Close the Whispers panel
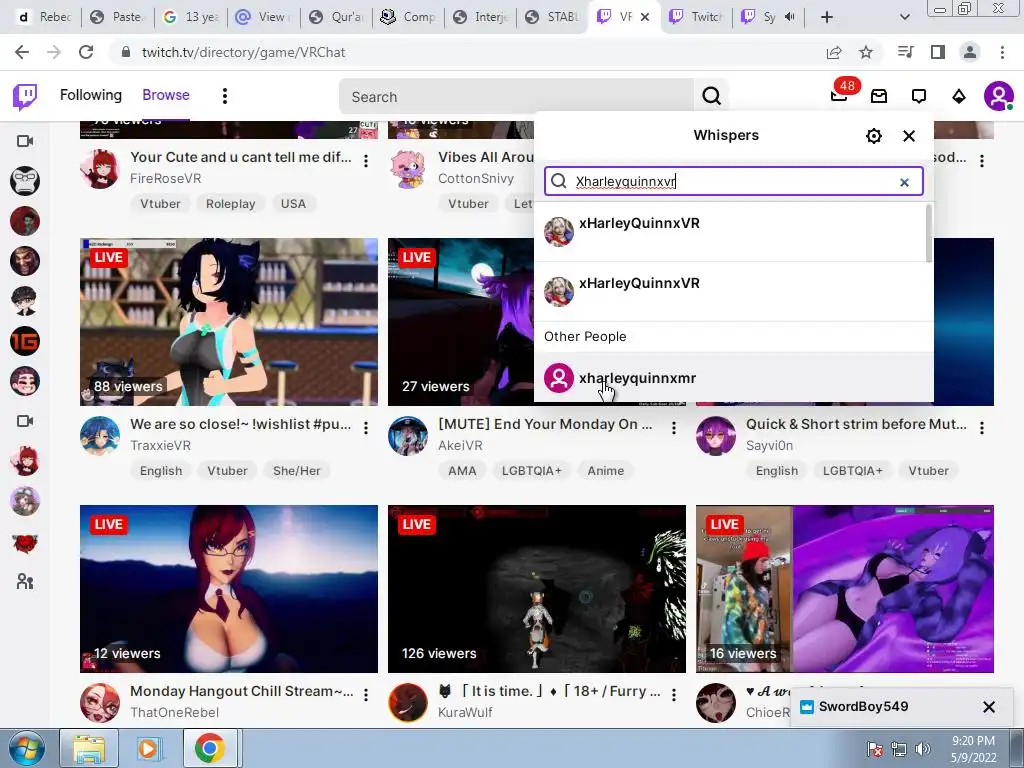This screenshot has width=1024, height=768. pos(909,136)
